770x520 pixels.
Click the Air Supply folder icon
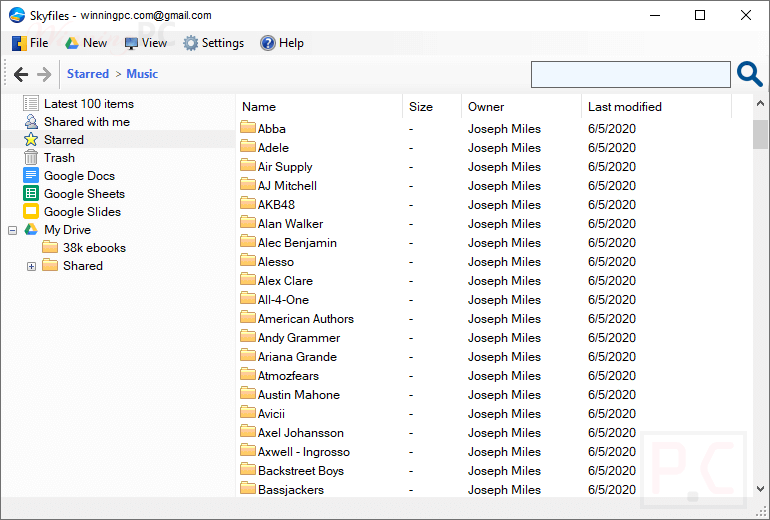[x=248, y=165]
